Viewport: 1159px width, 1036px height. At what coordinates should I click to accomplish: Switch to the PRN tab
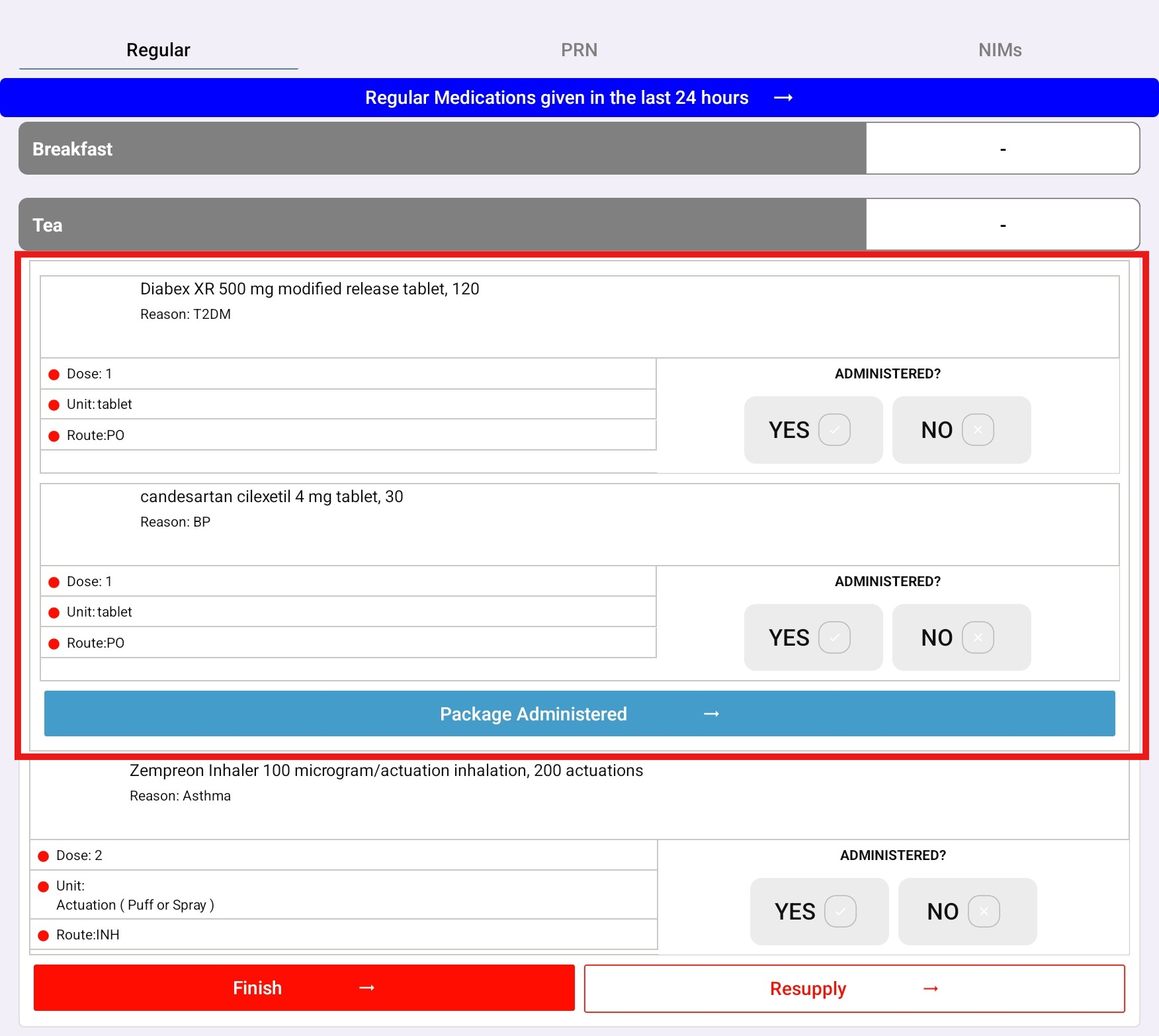[x=579, y=50]
